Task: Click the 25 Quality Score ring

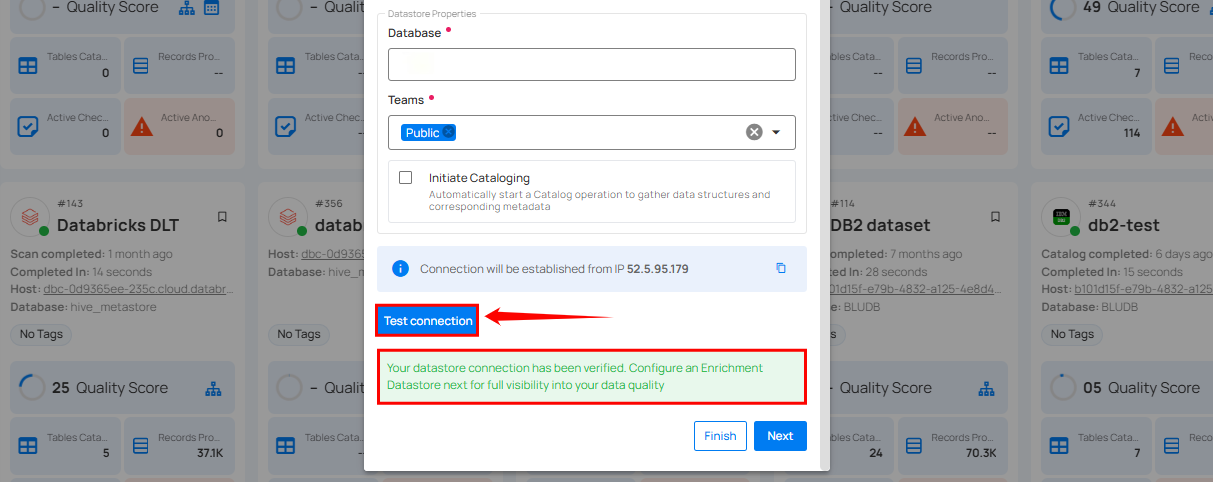Action: [x=31, y=388]
